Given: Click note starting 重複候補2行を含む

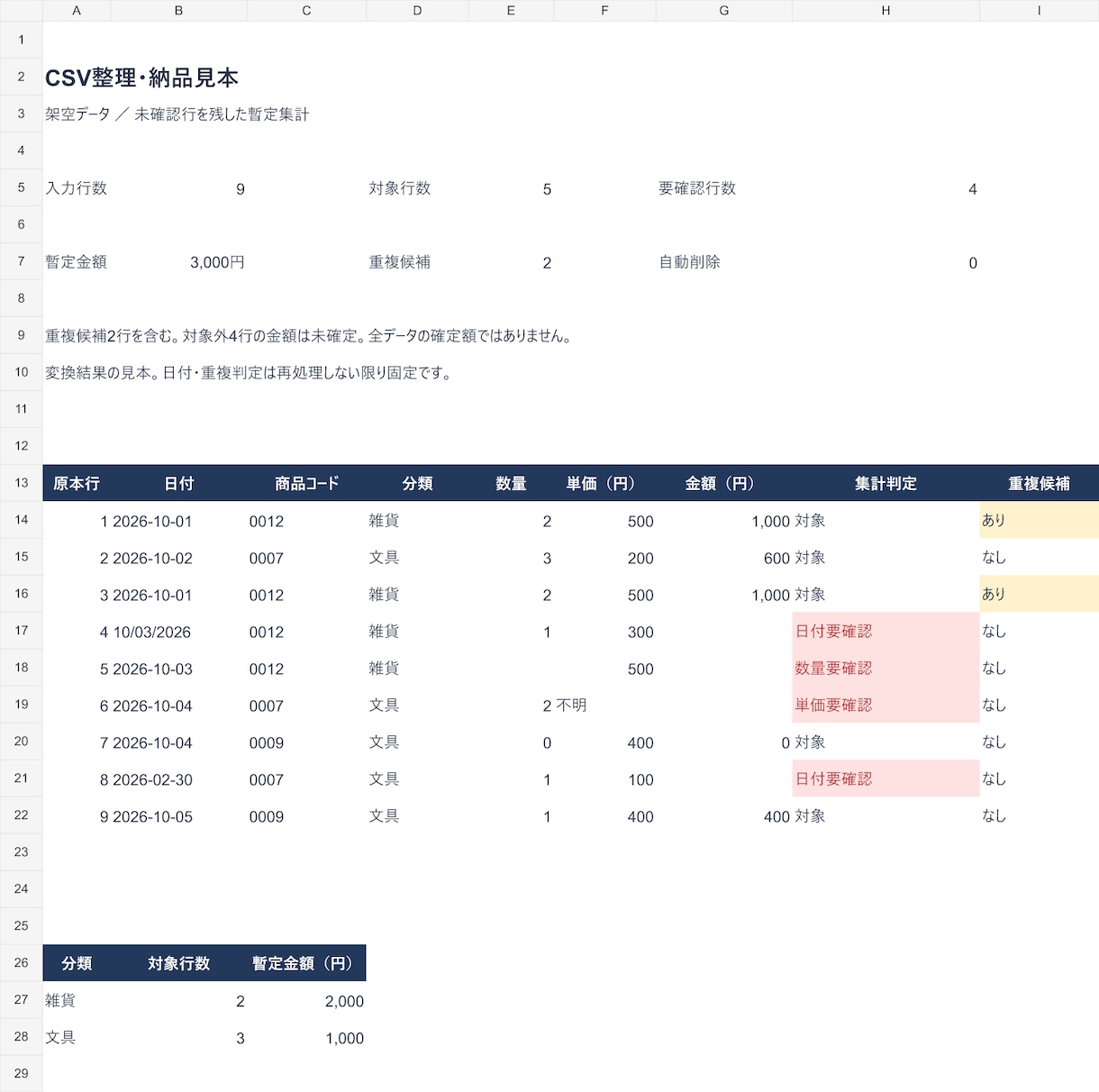Looking at the screenshot, I should 308,336.
